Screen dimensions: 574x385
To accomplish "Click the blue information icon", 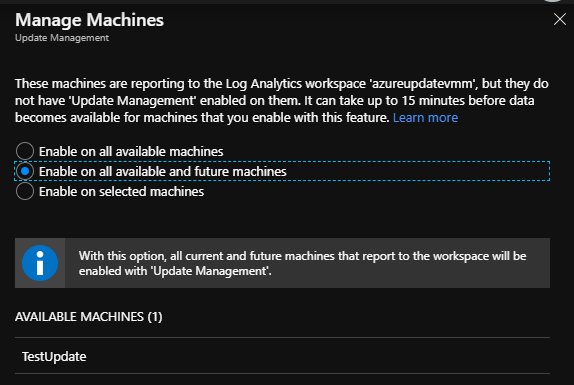I will point(40,263).
